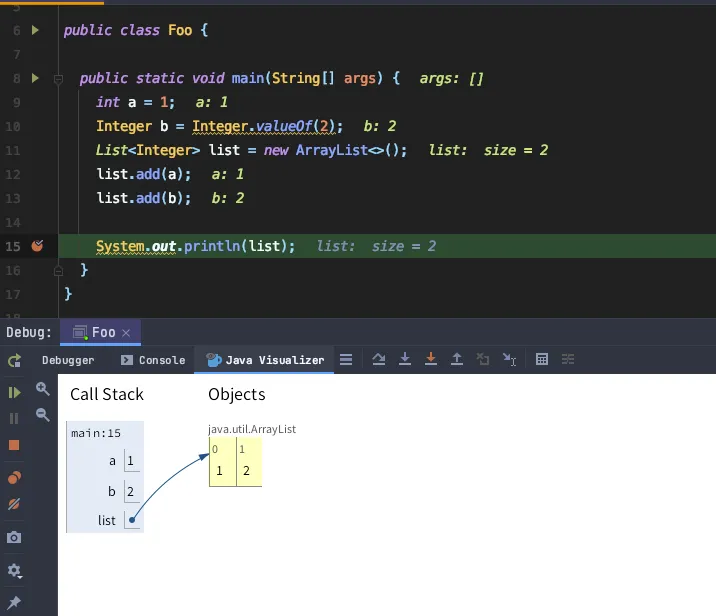Image resolution: width=716 pixels, height=616 pixels.
Task: Click variable b value in call stack
Action: [x=132, y=491]
